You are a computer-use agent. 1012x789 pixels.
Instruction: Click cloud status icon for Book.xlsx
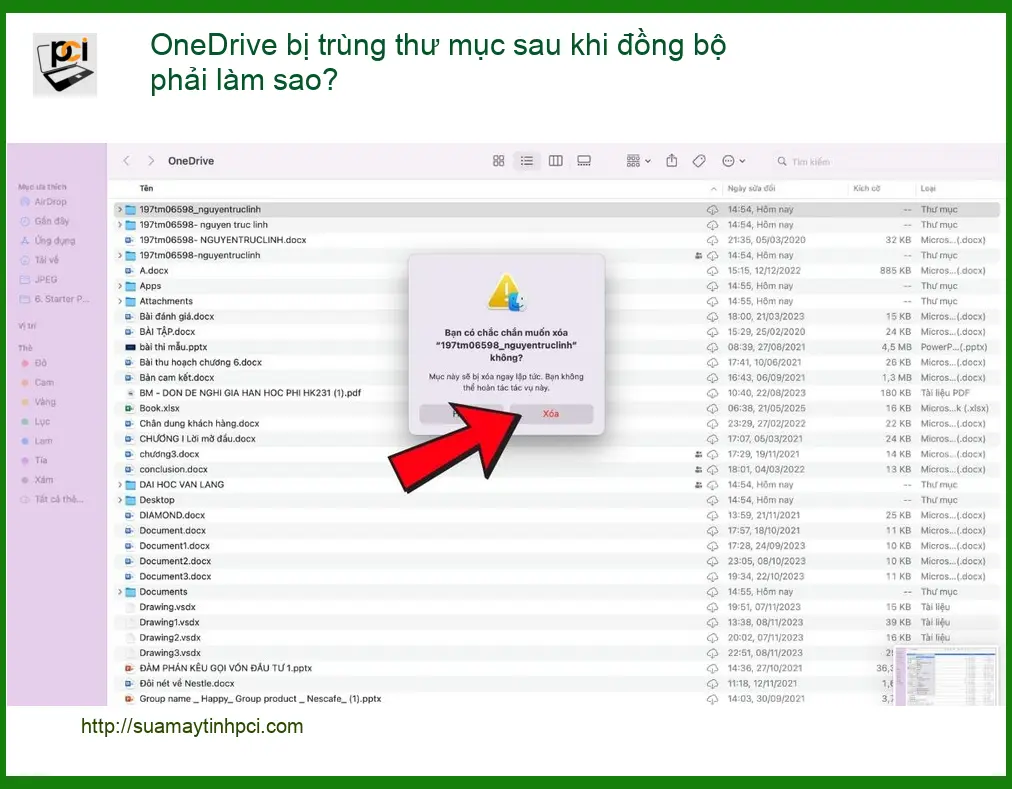tap(713, 408)
